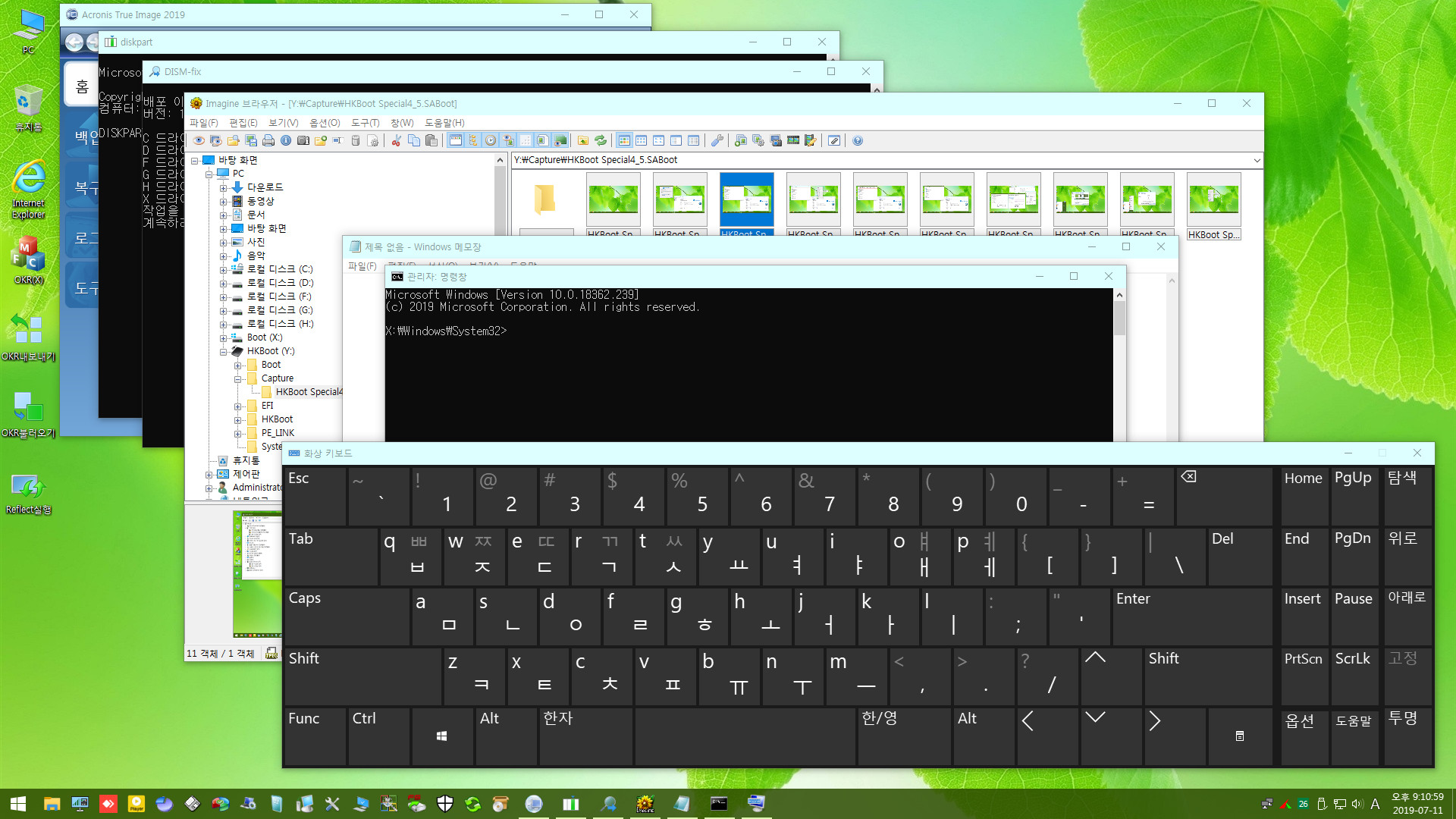Click the open folder icon in Imagine toolbar
The height and width of the screenshot is (819, 1456).
(233, 140)
